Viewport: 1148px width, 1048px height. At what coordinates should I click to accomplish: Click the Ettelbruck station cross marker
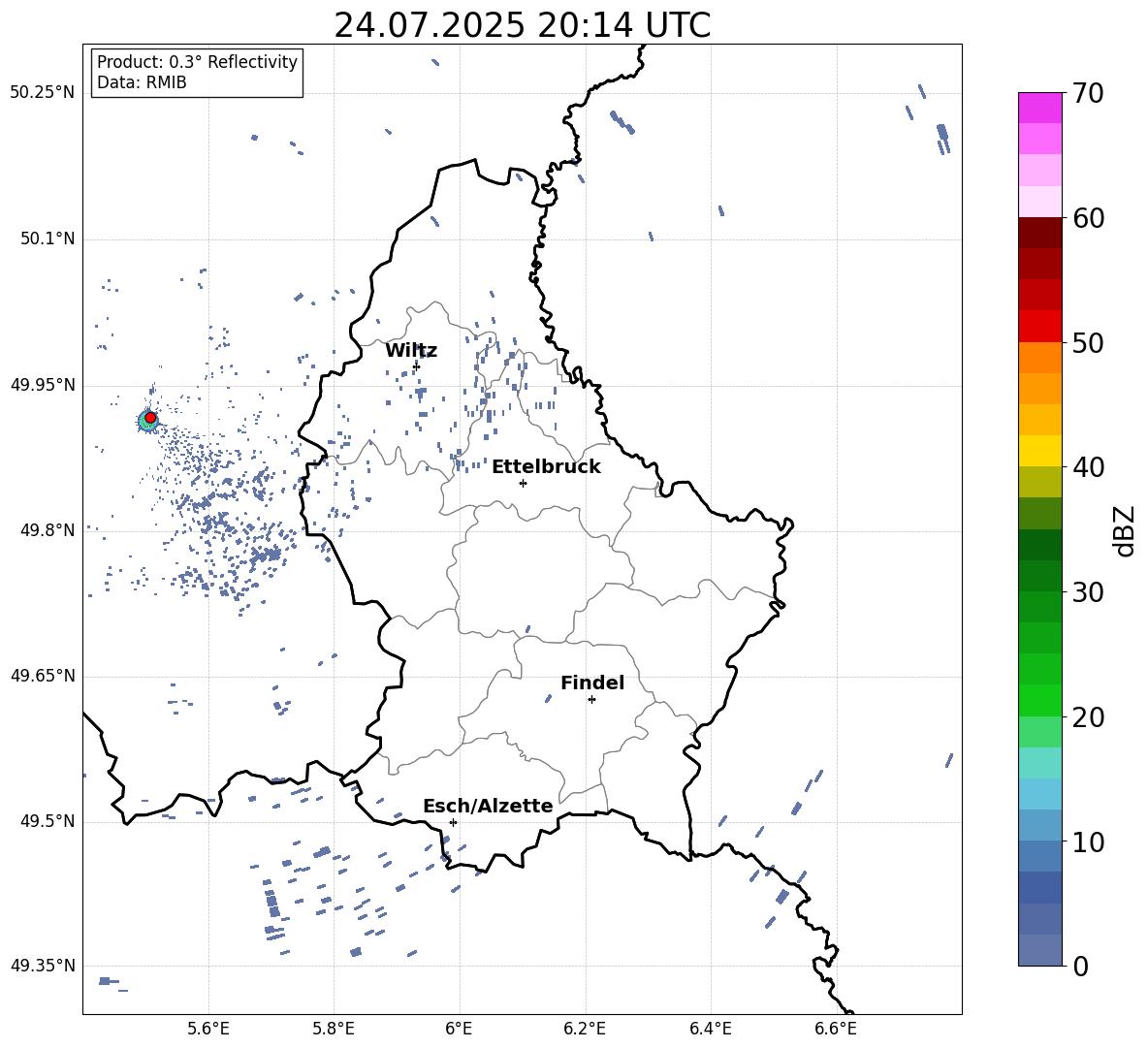[523, 483]
